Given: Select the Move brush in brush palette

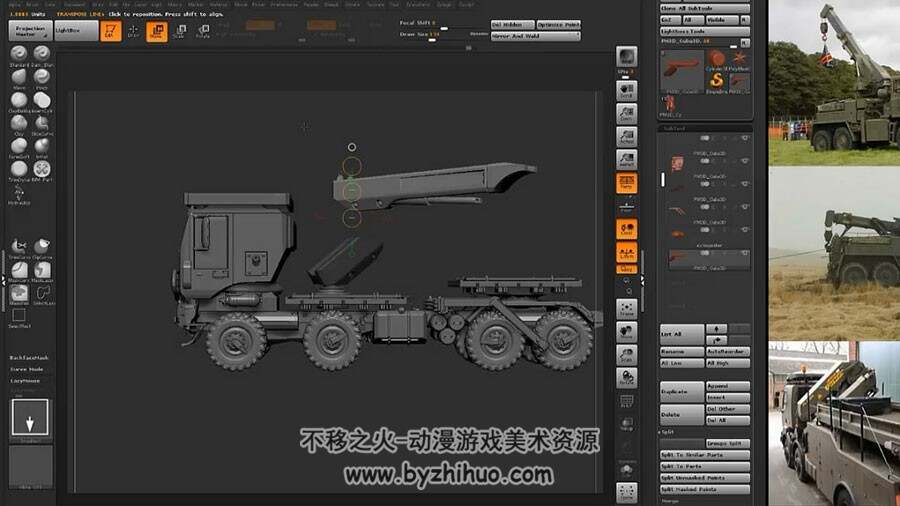Looking at the screenshot, I should [x=19, y=77].
